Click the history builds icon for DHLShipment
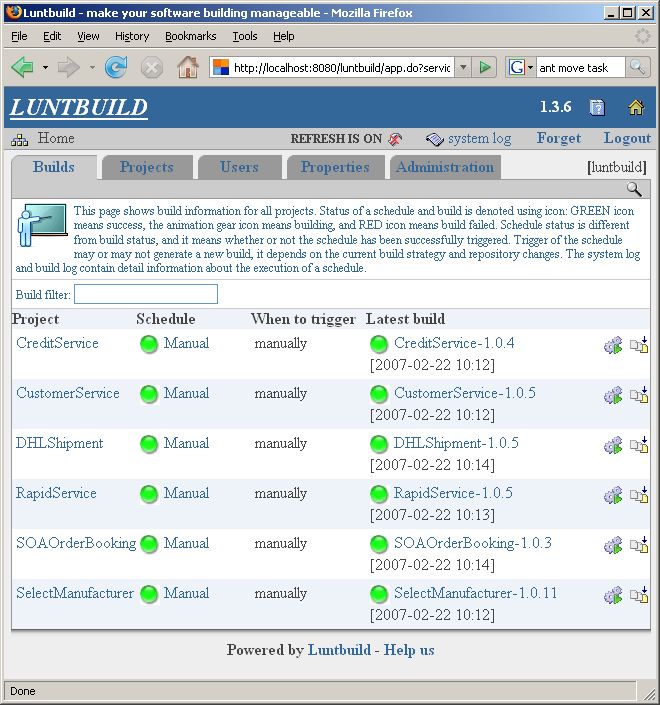 (639, 445)
